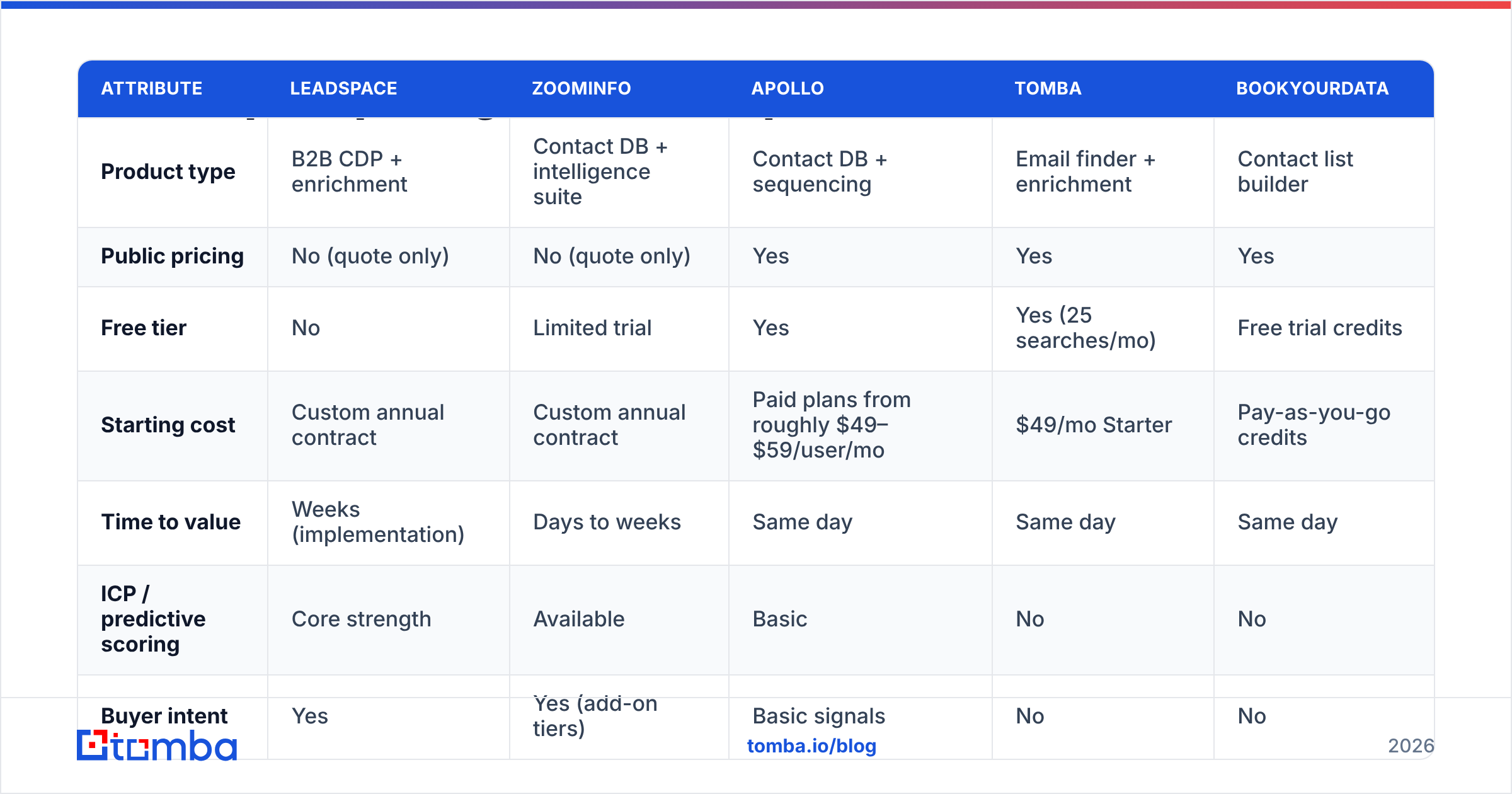The width and height of the screenshot is (1512, 794).
Task: Click the Public pricing row label
Action: coord(173,256)
